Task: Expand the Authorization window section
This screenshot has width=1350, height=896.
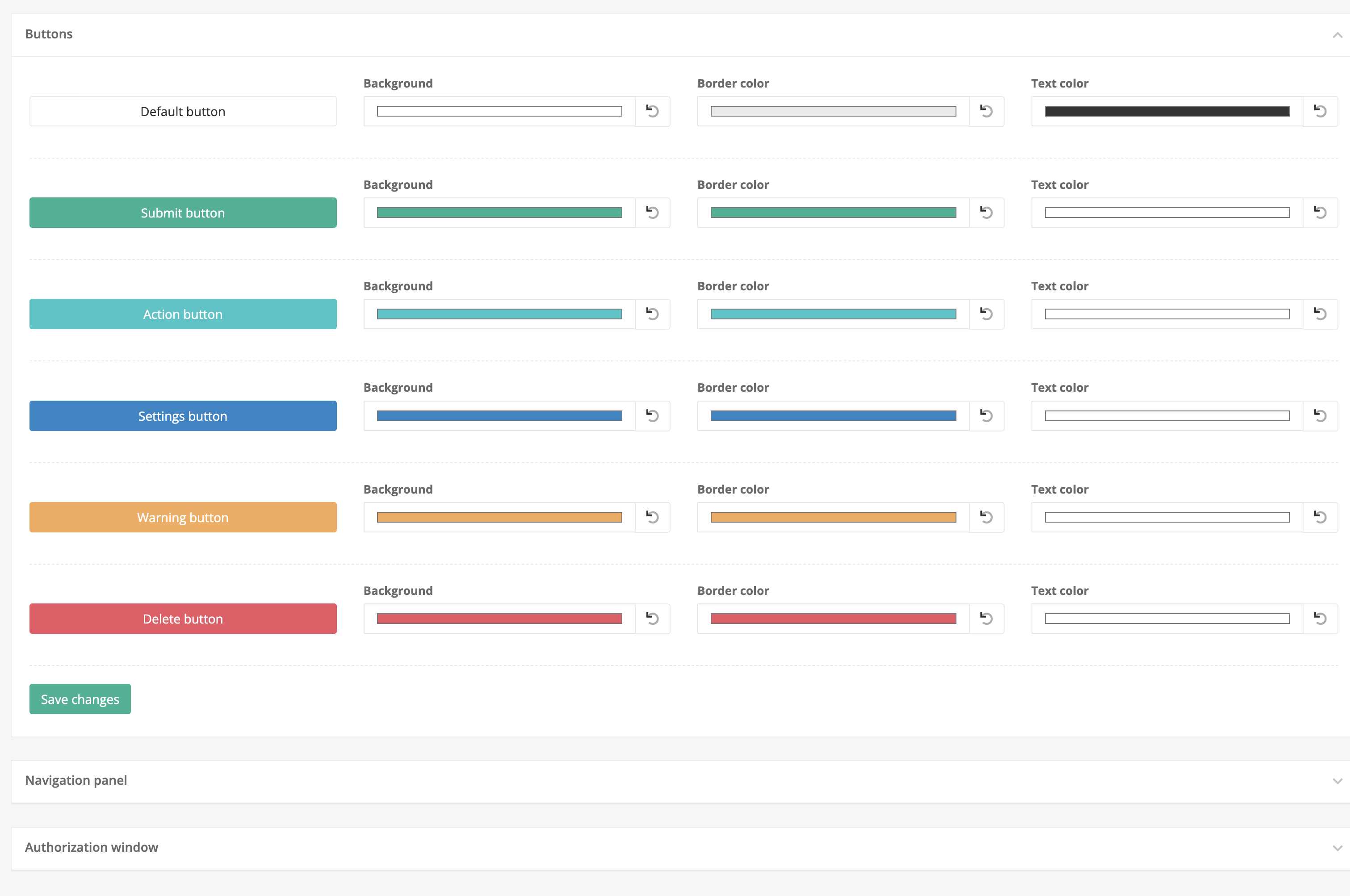Action: [1337, 847]
